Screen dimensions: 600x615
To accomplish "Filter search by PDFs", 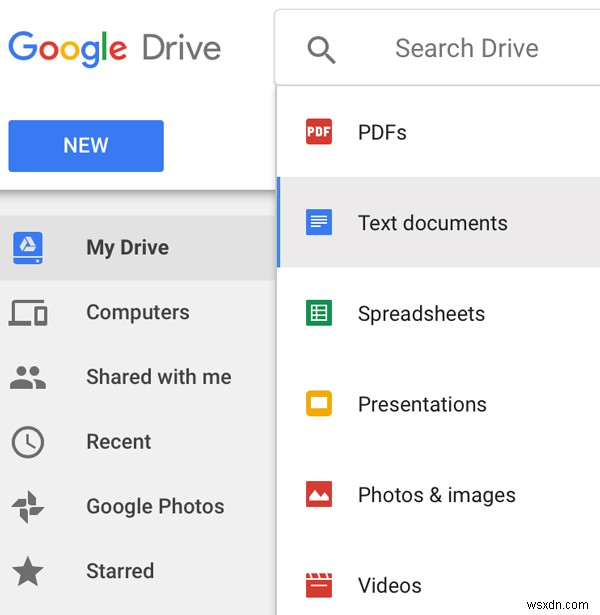I will pyautogui.click(x=438, y=132).
